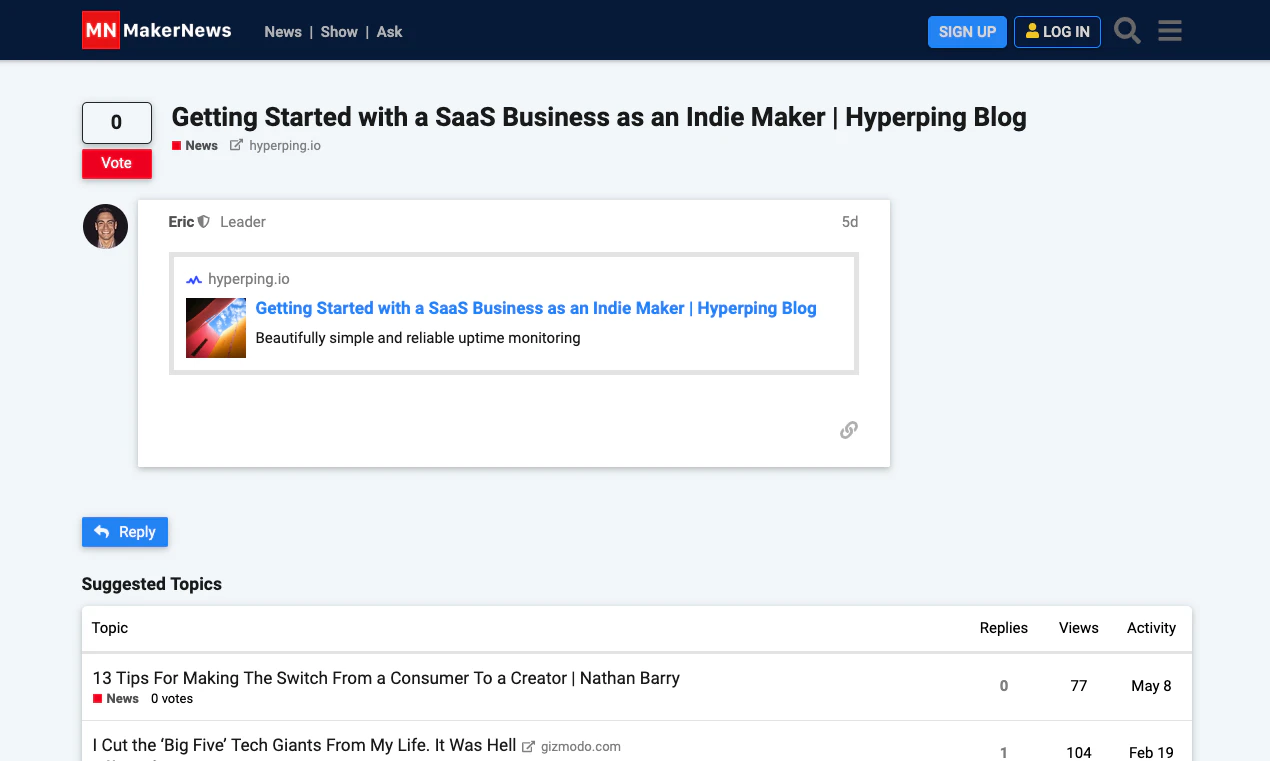Open Eric's username link
The width and height of the screenshot is (1270, 761).
coord(181,222)
